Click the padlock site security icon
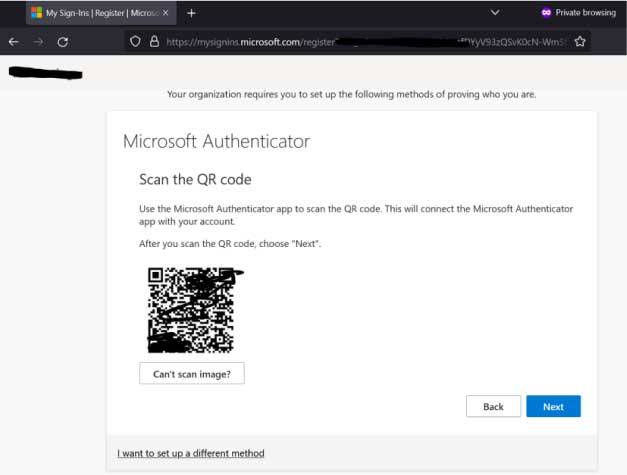The image size is (627, 475). click(x=154, y=42)
